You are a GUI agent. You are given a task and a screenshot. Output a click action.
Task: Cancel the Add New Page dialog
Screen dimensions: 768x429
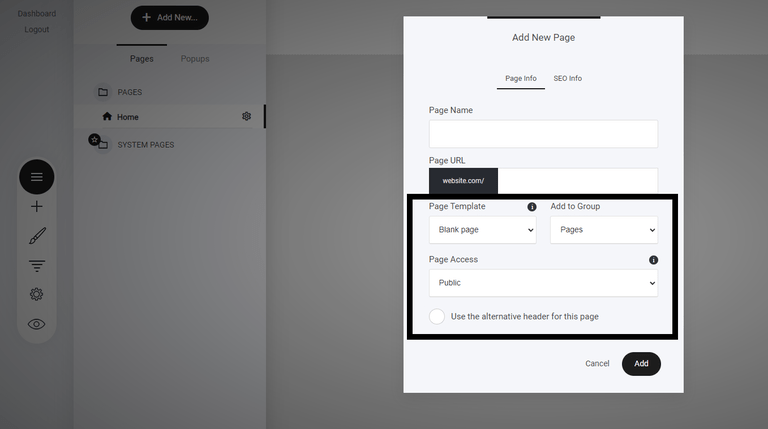point(597,364)
